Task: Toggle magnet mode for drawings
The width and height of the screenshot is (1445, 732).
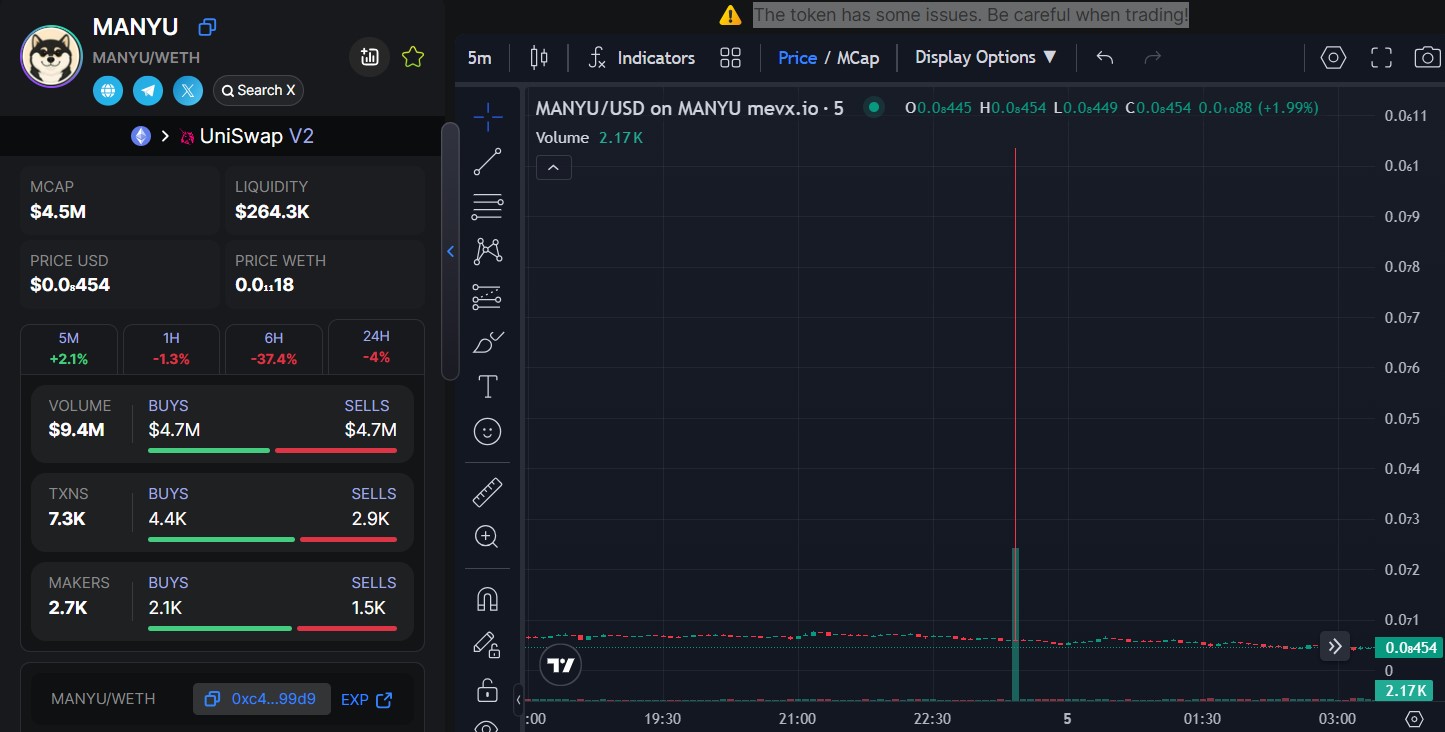Action: (487, 599)
